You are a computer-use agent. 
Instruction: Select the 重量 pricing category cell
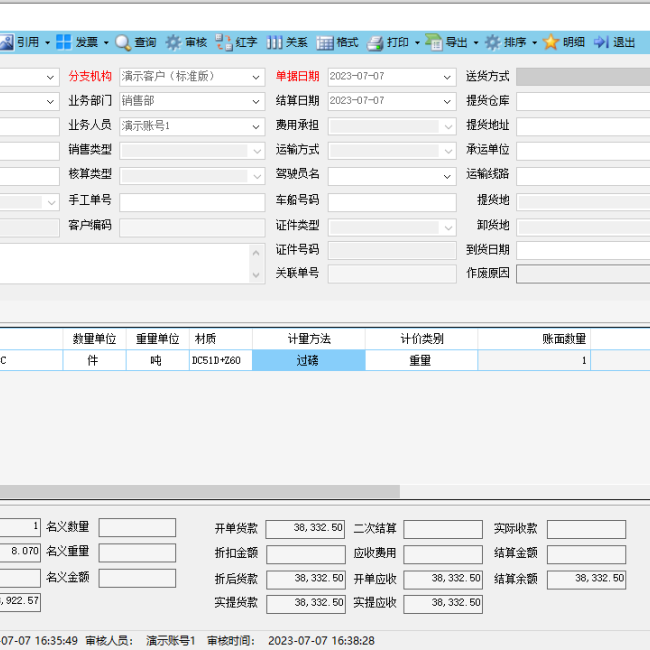tap(422, 360)
